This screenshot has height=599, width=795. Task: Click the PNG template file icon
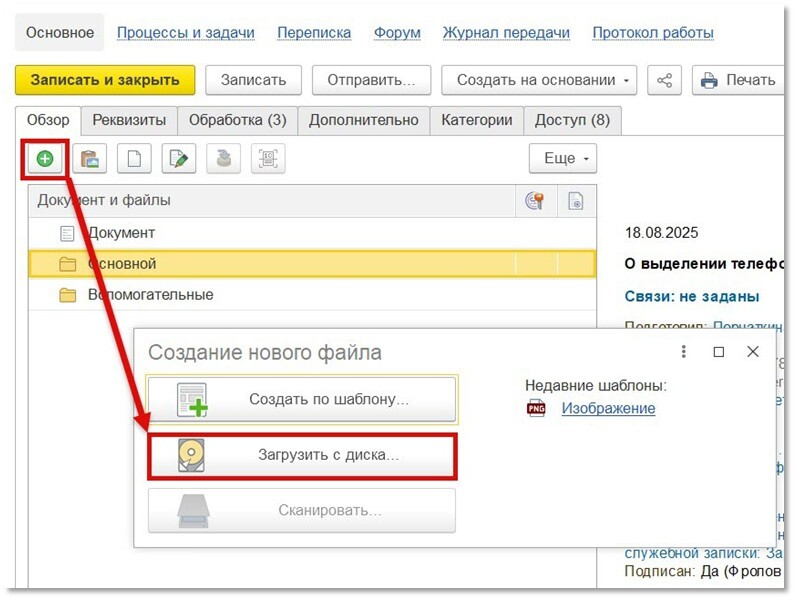click(x=537, y=408)
